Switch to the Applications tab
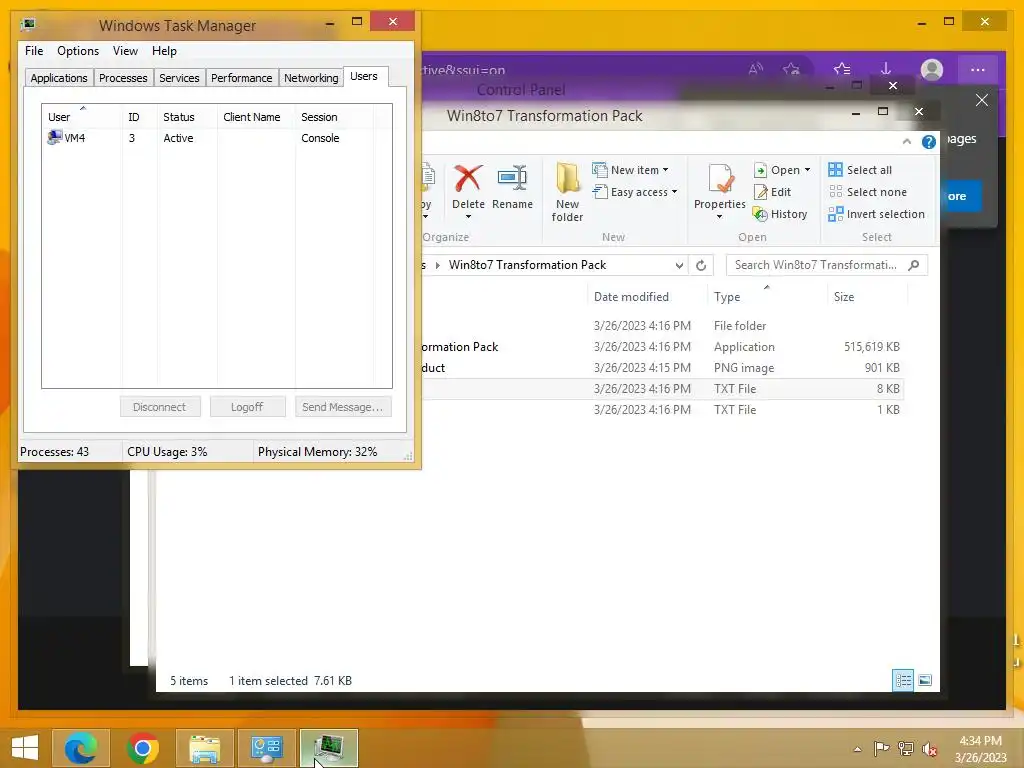The image size is (1024, 768). [59, 78]
